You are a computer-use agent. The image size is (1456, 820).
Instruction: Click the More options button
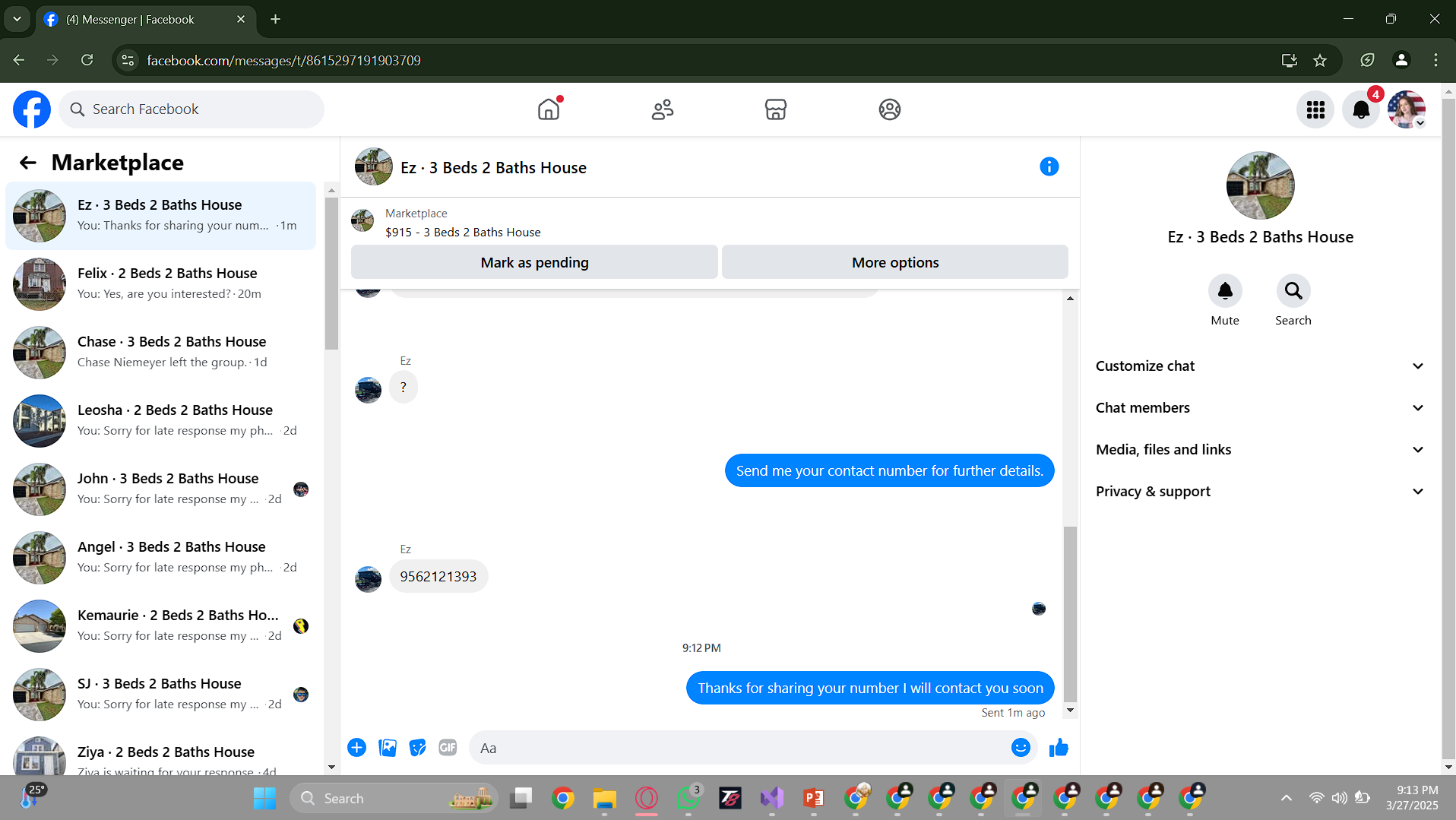[895, 262]
